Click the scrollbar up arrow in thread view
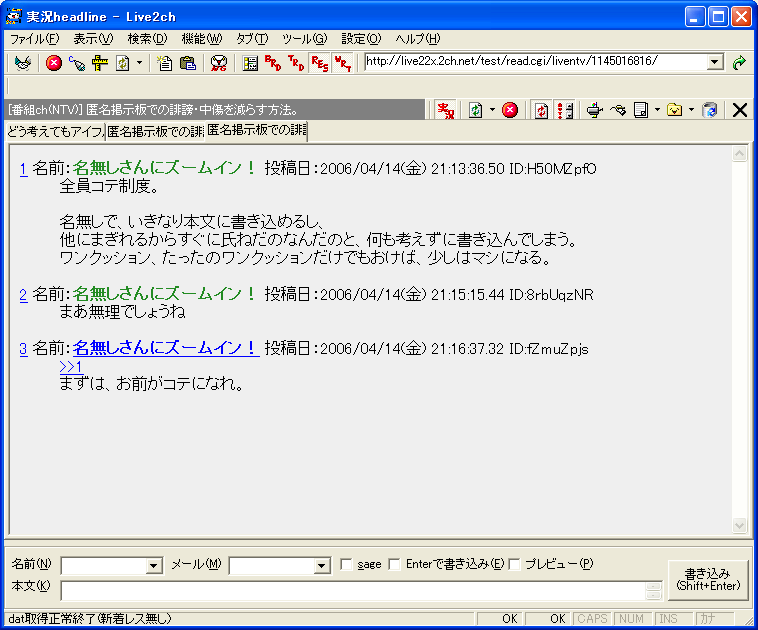The width and height of the screenshot is (758, 630). 740,154
